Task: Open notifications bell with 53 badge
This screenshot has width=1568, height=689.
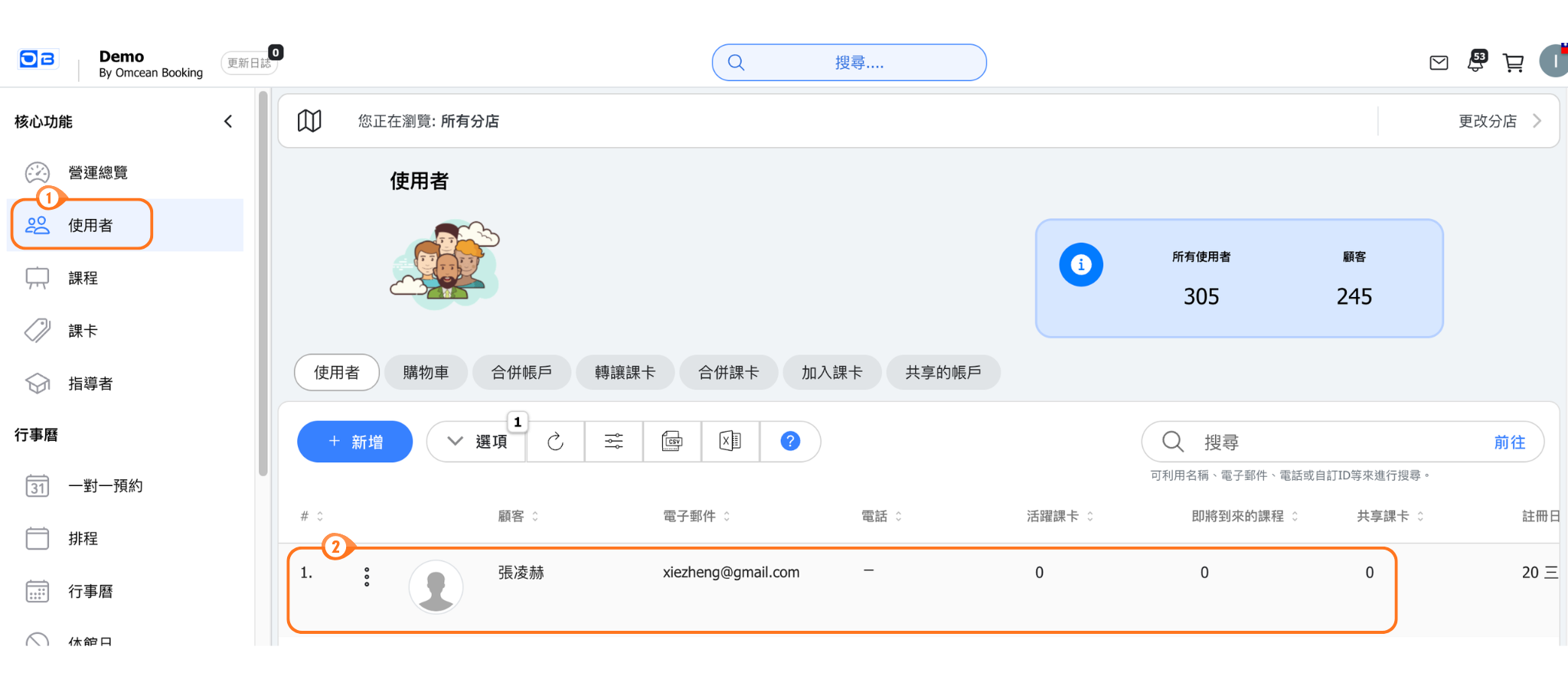Action: click(x=1475, y=62)
